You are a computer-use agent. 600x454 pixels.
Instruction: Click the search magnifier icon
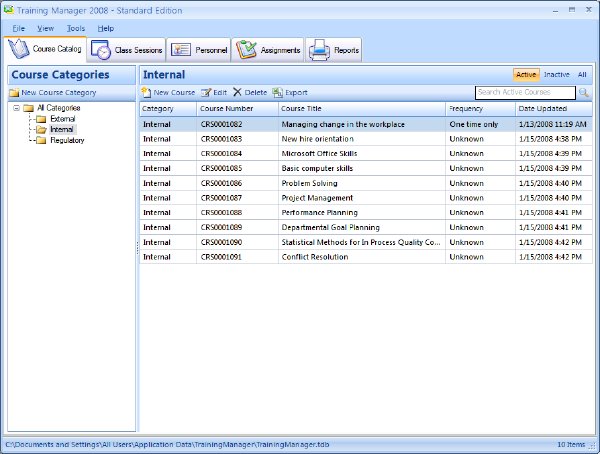point(584,92)
